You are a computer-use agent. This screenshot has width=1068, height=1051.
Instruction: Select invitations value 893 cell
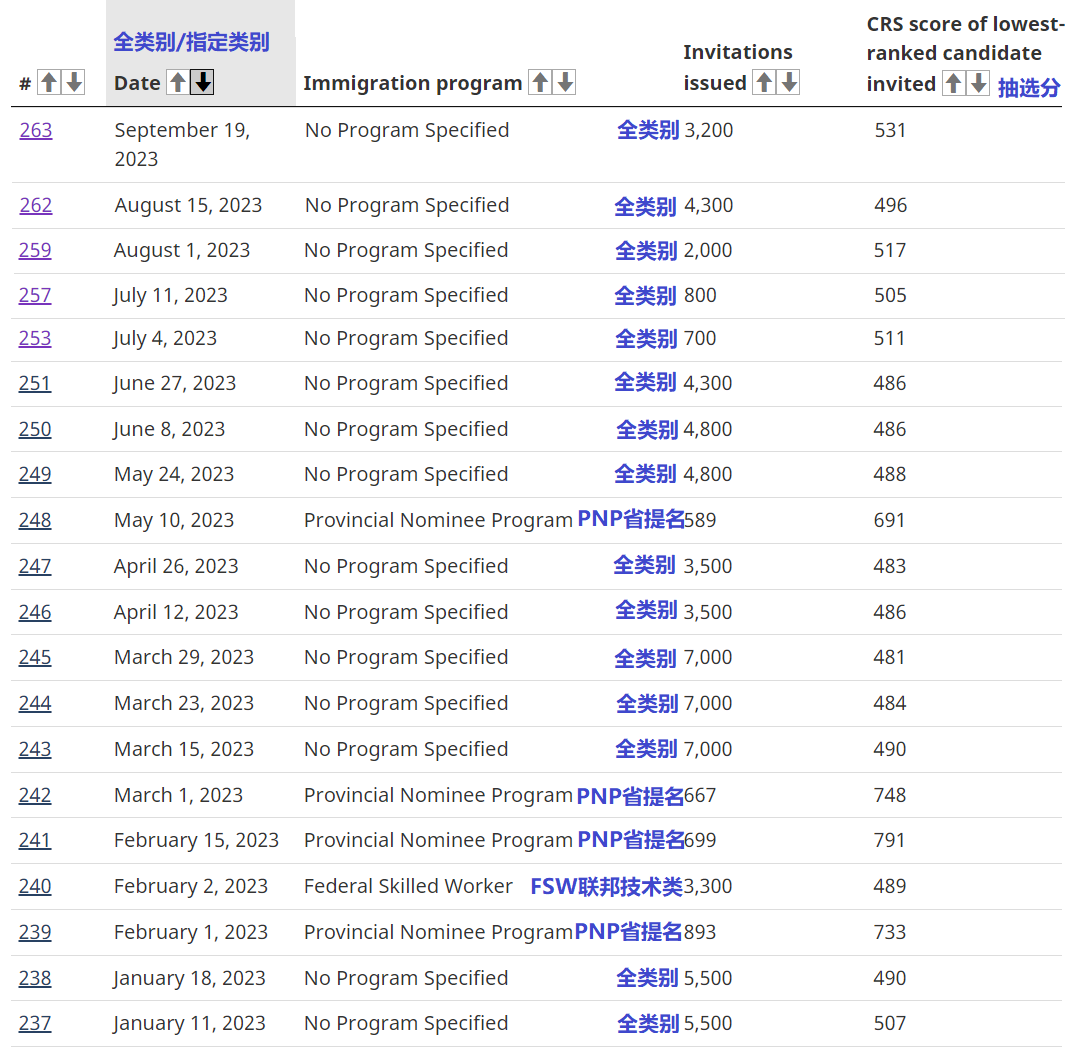[x=700, y=932]
